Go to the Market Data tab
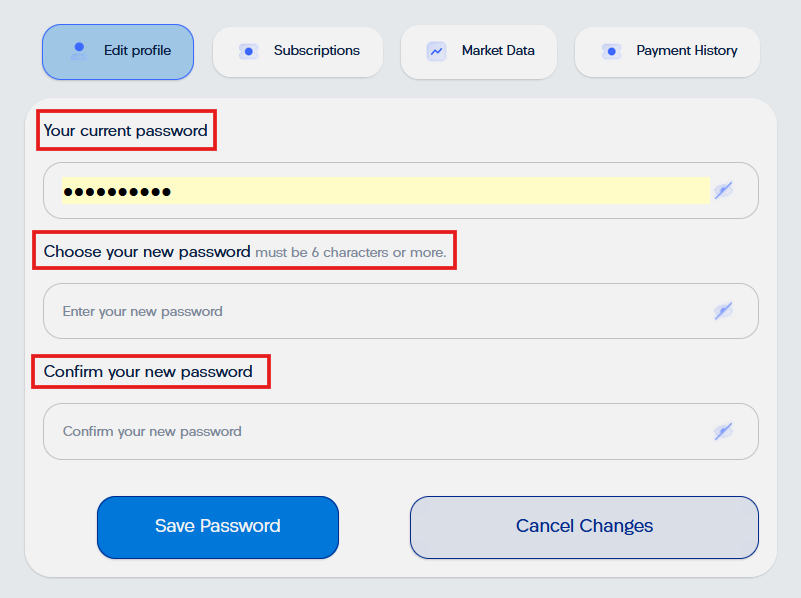The image size is (801, 598). (479, 52)
